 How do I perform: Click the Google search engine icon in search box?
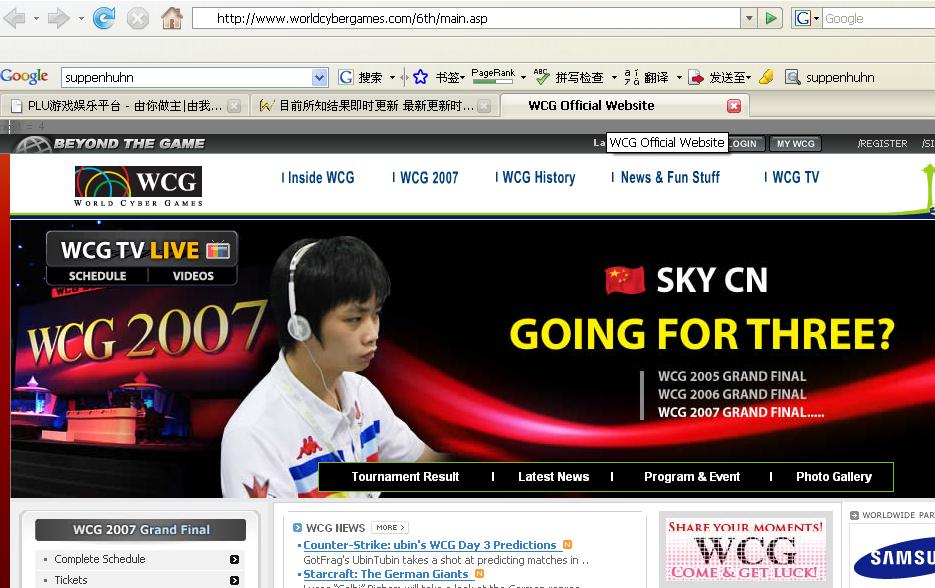803,18
